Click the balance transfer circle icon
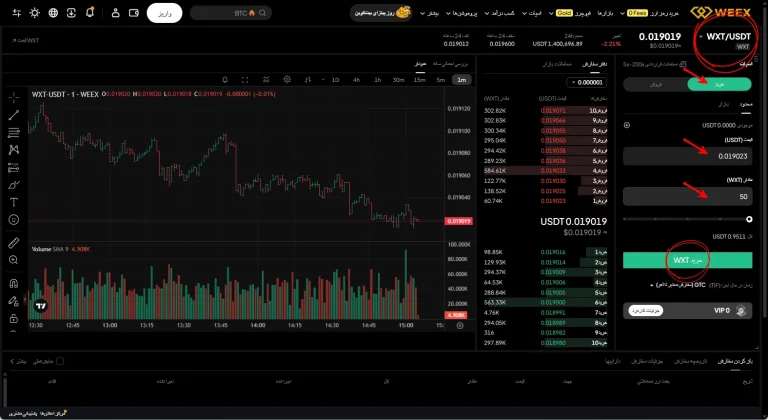The image size is (768, 420). tap(627, 125)
